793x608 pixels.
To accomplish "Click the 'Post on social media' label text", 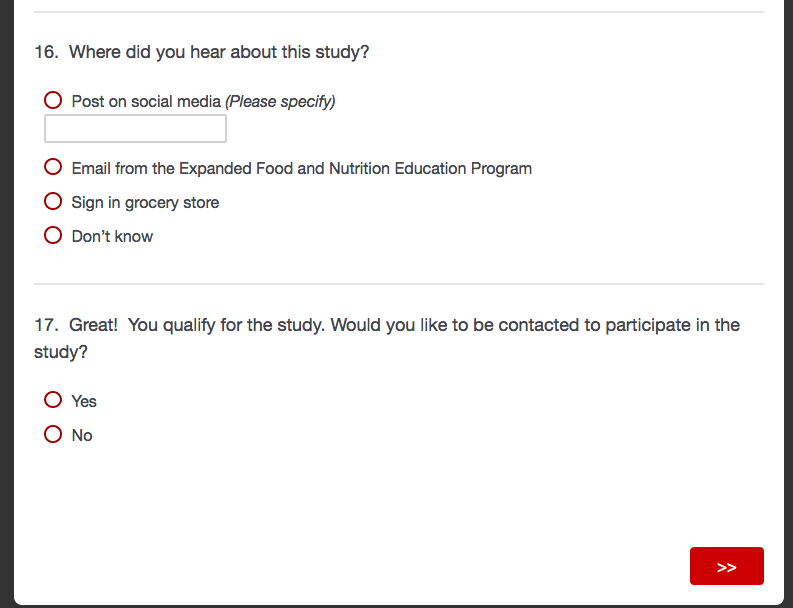I will (x=146, y=101).
